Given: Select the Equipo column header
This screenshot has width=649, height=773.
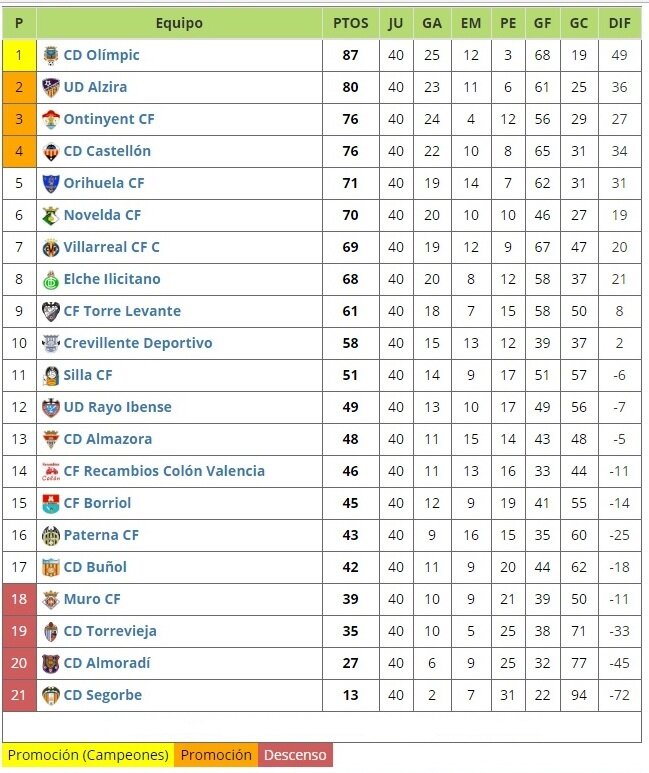Looking at the screenshot, I should (180, 23).
